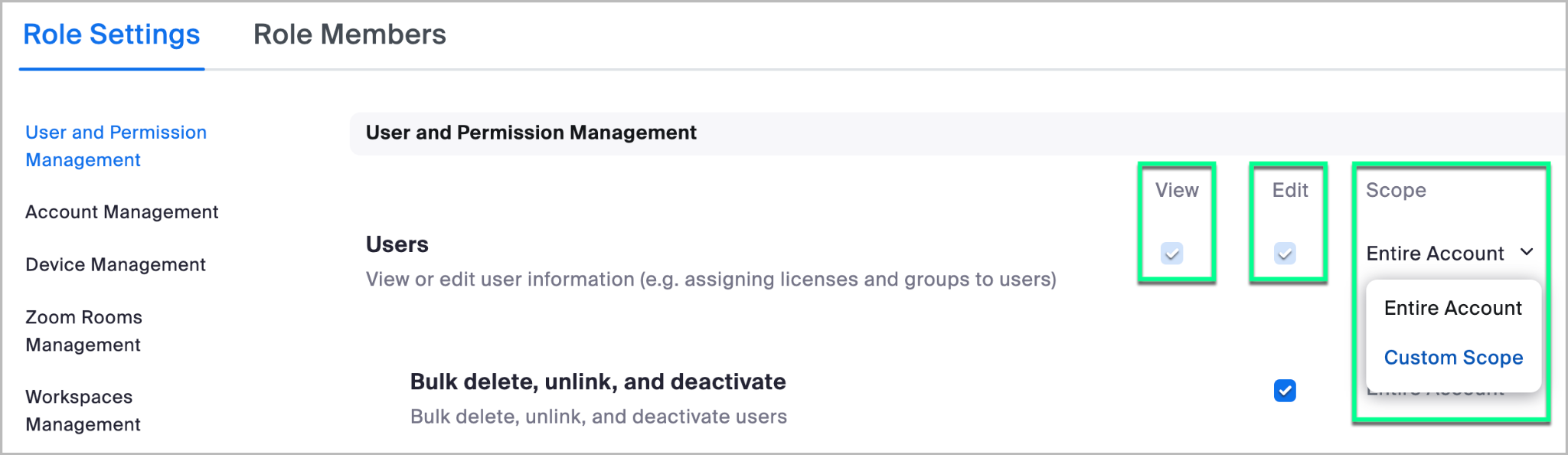Click the chevron arrow beside the Users scope
The width and height of the screenshot is (1568, 455).
(x=1527, y=252)
